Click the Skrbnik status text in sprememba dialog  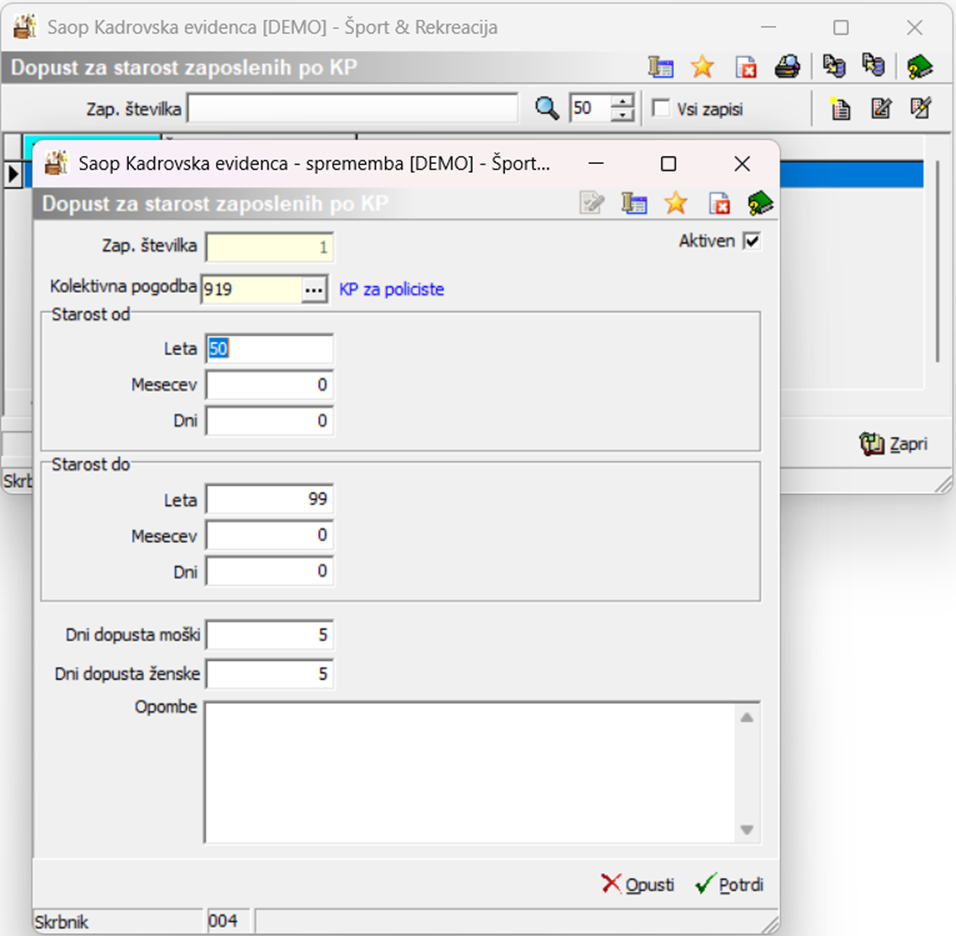pyautogui.click(x=62, y=921)
